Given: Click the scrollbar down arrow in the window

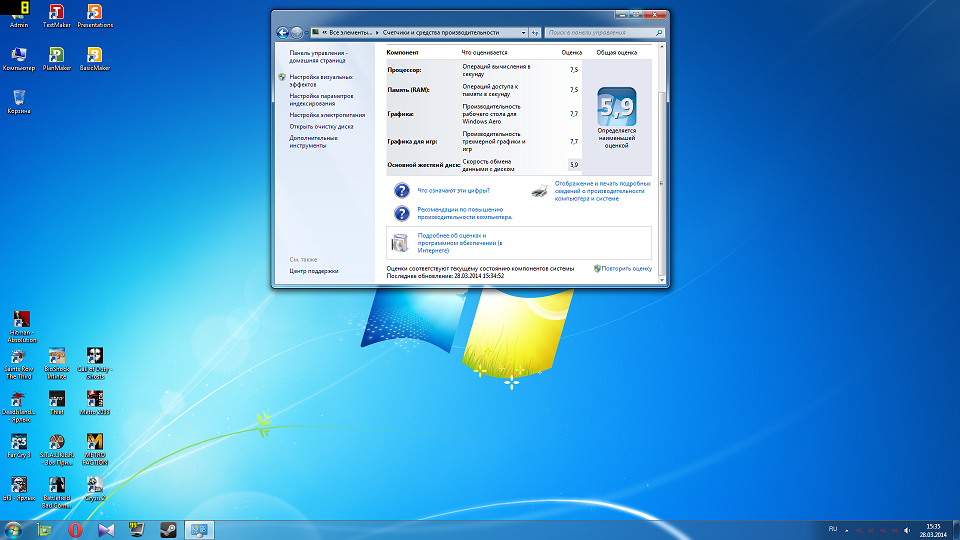Looking at the screenshot, I should pyautogui.click(x=661, y=280).
